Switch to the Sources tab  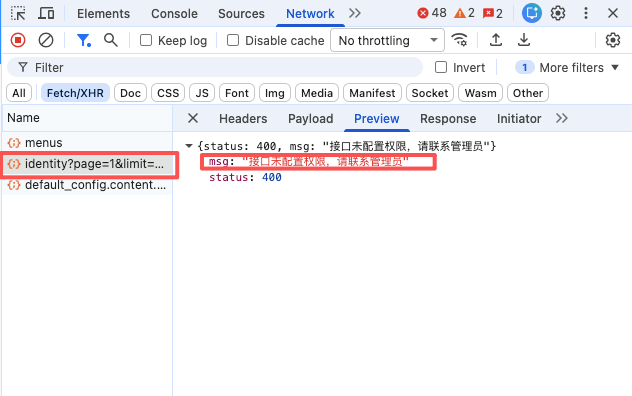[241, 14]
